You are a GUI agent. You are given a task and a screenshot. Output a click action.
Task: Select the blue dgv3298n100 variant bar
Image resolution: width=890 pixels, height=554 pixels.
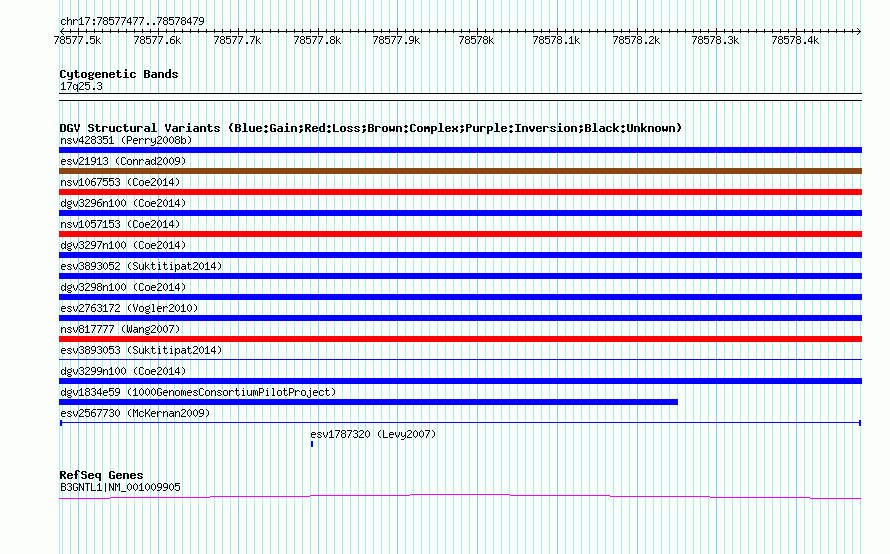[460, 297]
